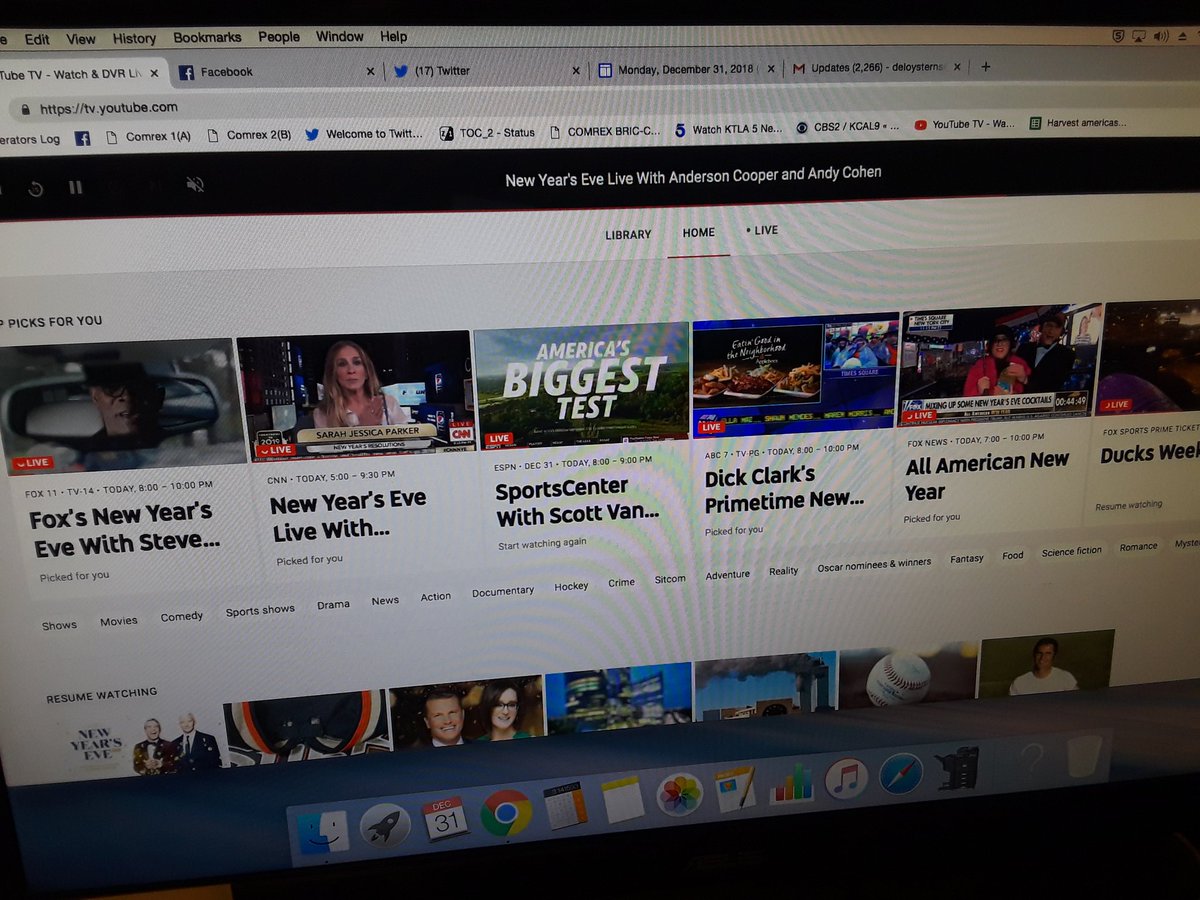Open the Photos app from the Dock
The height and width of the screenshot is (900, 1200).
[x=680, y=795]
